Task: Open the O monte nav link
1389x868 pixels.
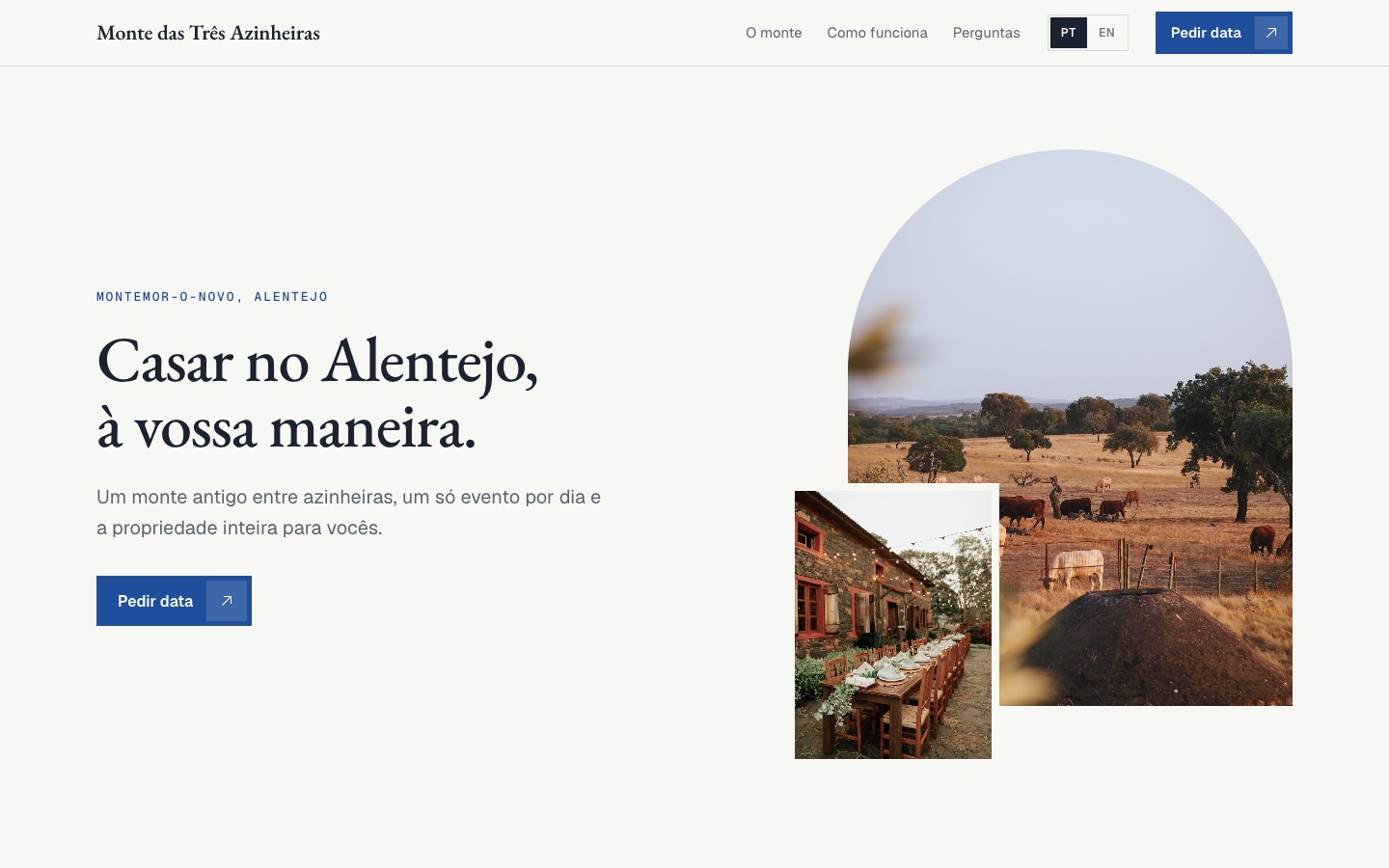Action: [x=774, y=33]
